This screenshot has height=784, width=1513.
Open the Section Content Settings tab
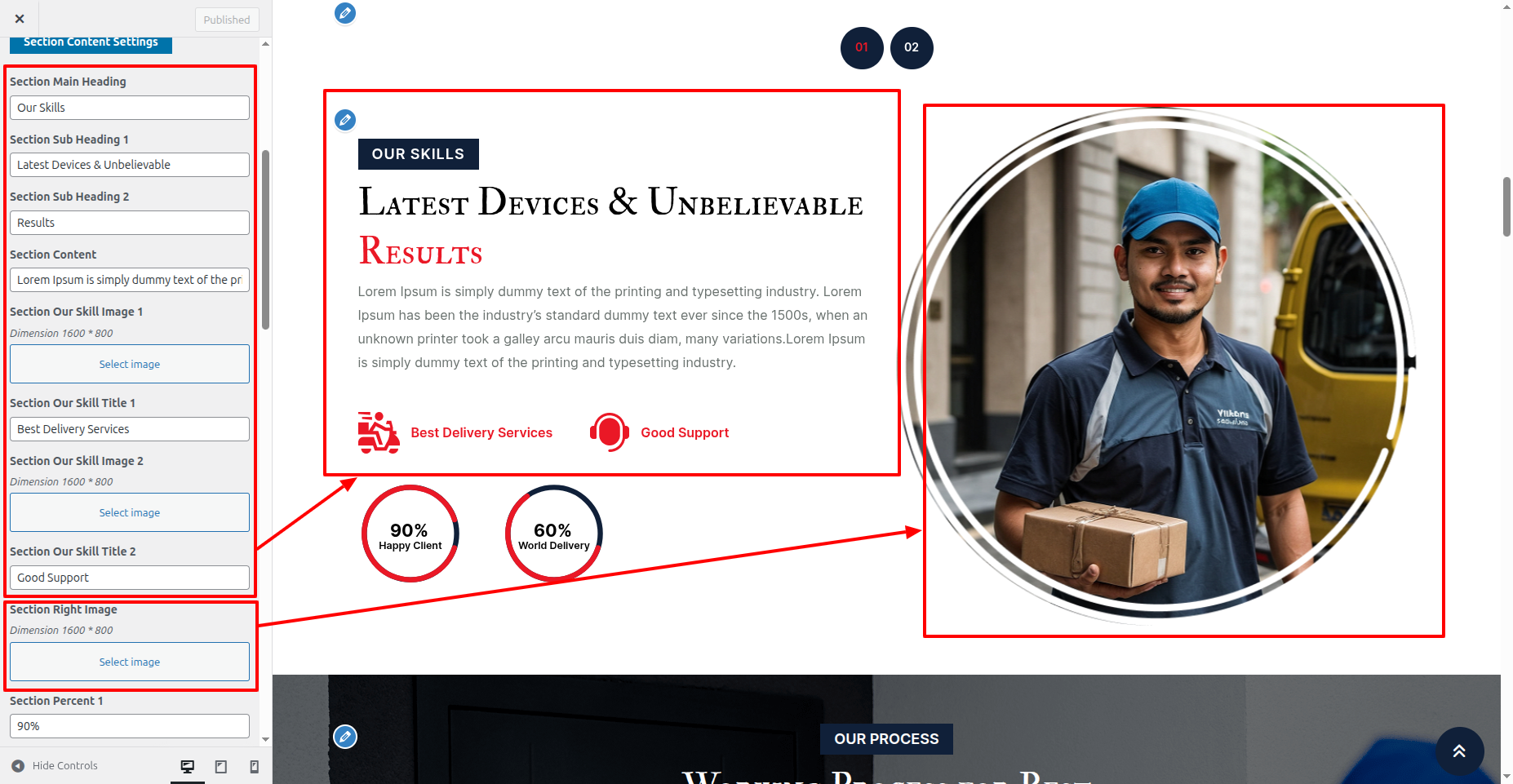(91, 42)
